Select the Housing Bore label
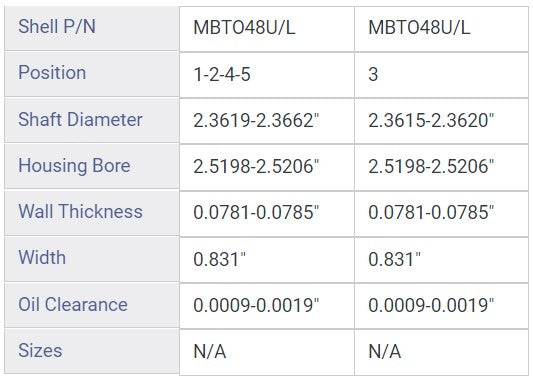The height and width of the screenshot is (382, 533). click(x=92, y=167)
